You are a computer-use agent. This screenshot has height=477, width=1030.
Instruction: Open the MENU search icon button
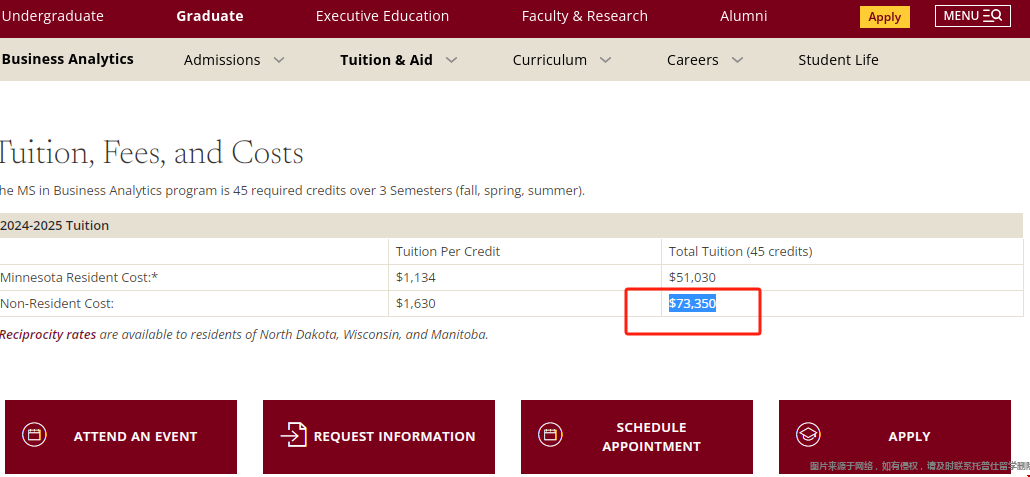tap(973, 16)
